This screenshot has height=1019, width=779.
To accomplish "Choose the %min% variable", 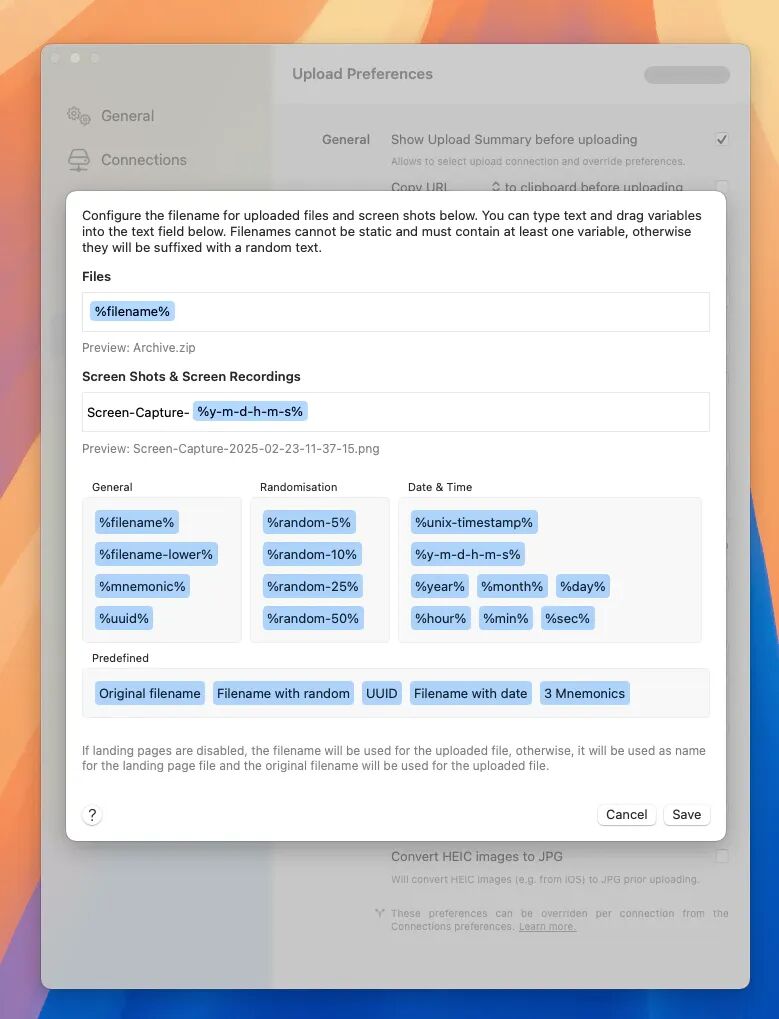I will [505, 618].
